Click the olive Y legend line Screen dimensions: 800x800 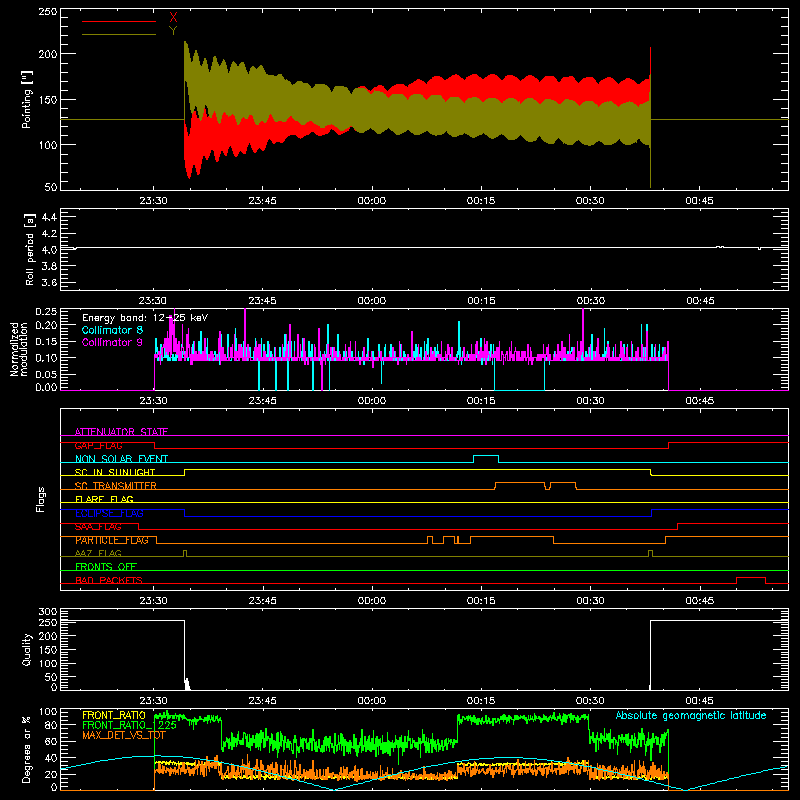click(119, 35)
